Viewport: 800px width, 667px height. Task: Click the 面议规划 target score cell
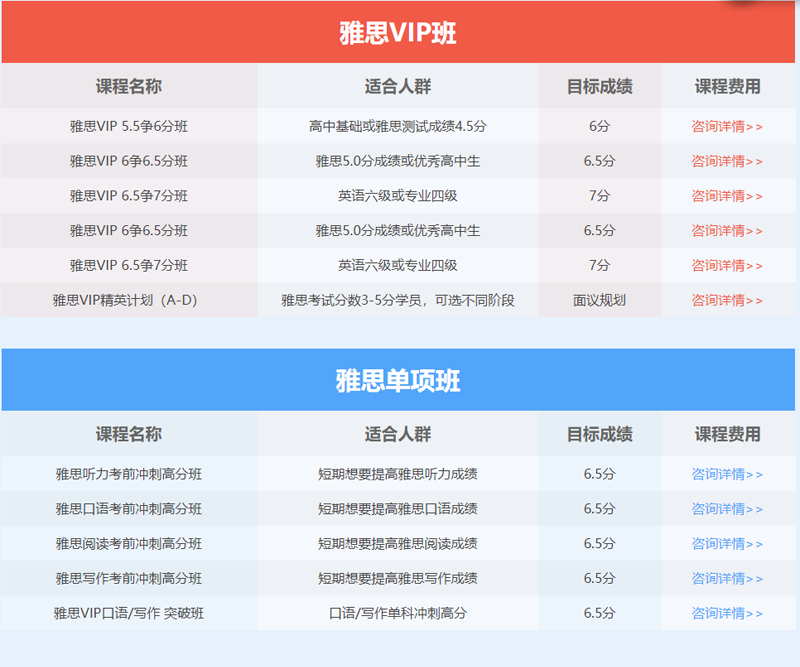coord(599,300)
